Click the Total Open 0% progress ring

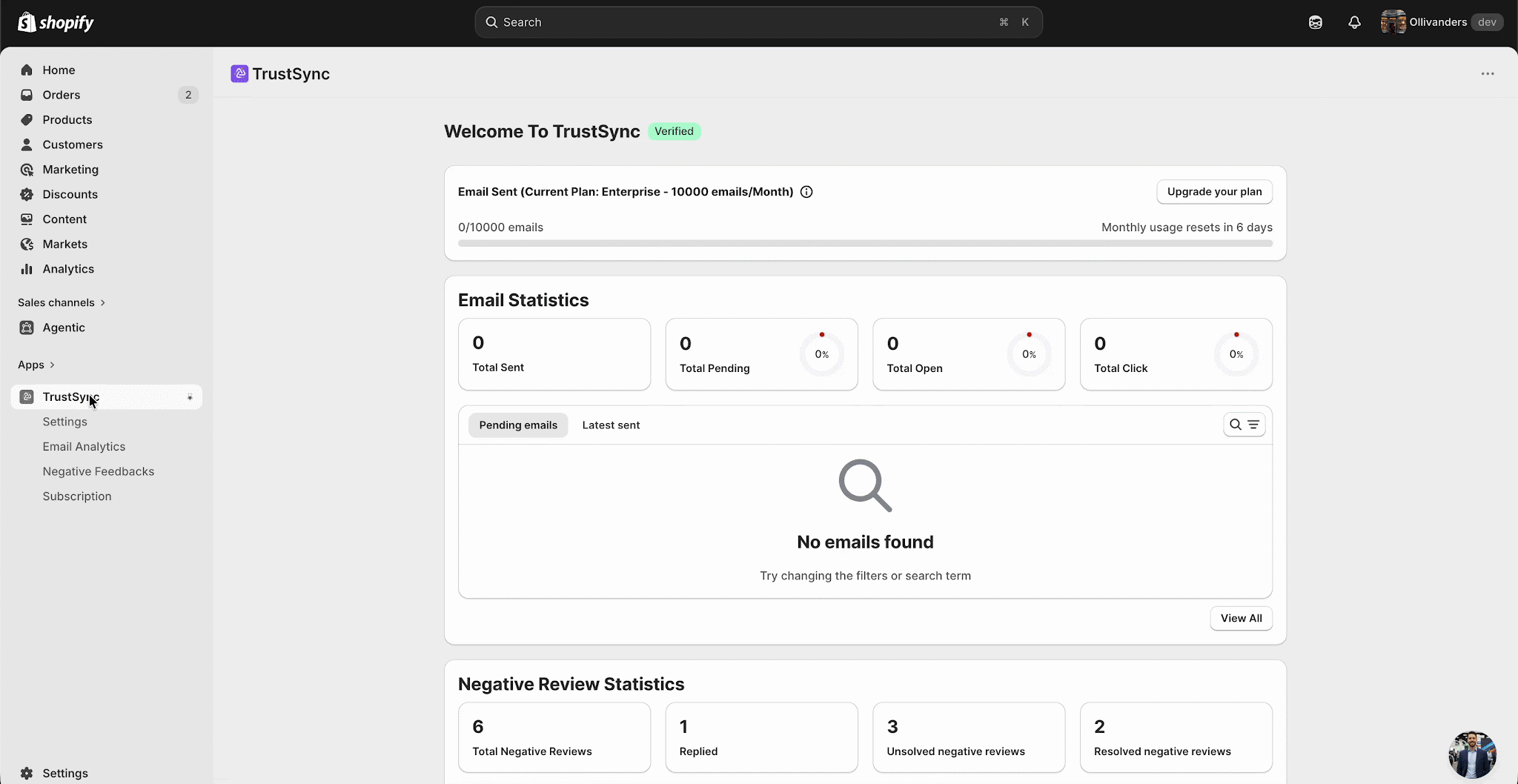click(x=1029, y=354)
